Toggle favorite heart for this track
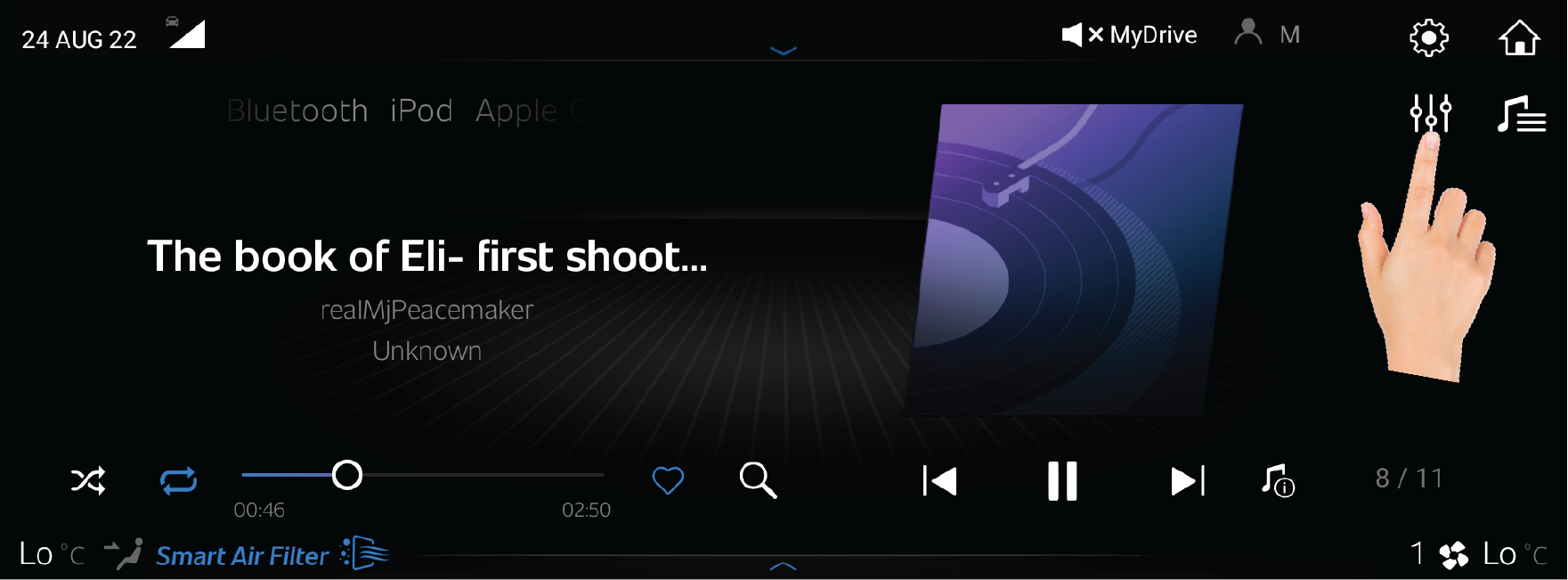 pos(668,481)
